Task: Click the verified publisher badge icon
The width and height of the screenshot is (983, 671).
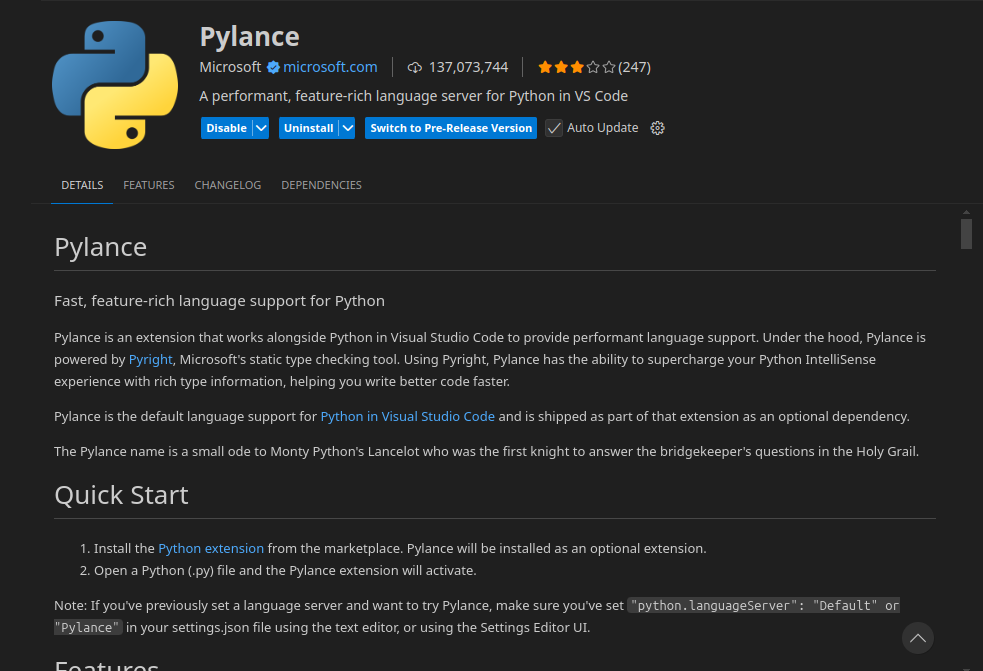Action: pos(272,68)
